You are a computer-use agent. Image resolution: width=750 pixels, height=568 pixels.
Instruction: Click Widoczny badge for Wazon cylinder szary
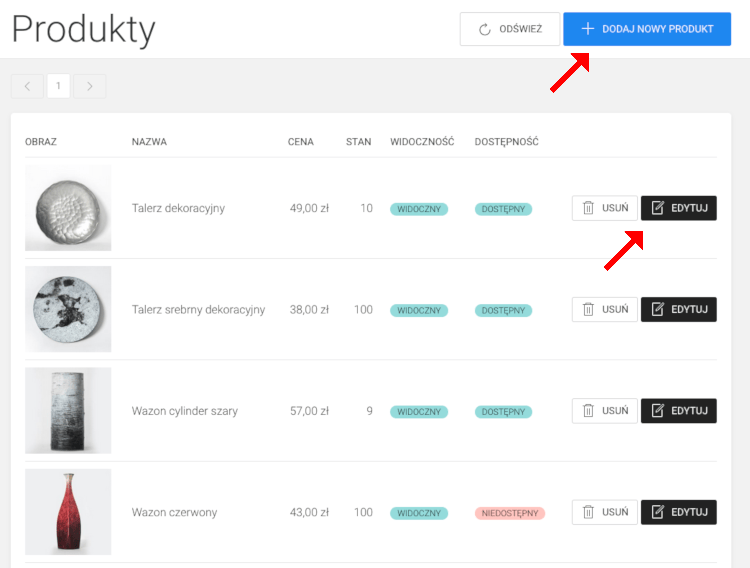[x=419, y=412]
